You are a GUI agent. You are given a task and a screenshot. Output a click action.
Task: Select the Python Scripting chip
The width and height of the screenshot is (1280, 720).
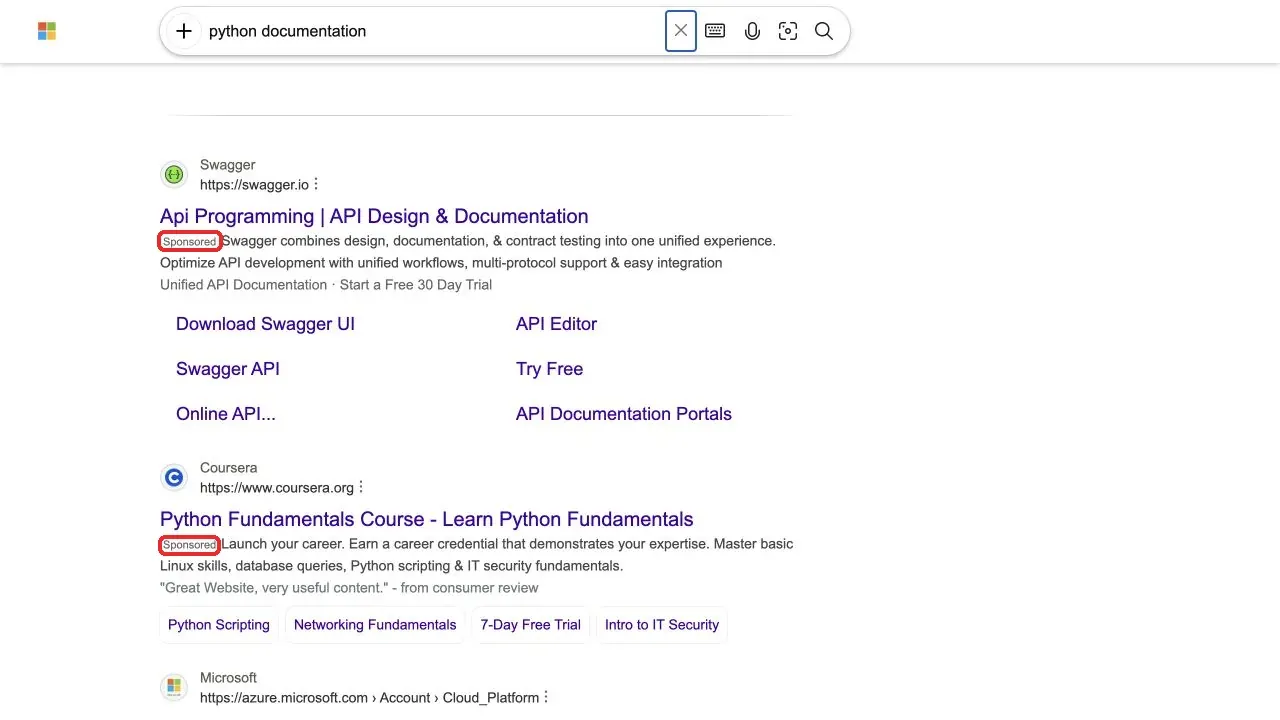(219, 625)
